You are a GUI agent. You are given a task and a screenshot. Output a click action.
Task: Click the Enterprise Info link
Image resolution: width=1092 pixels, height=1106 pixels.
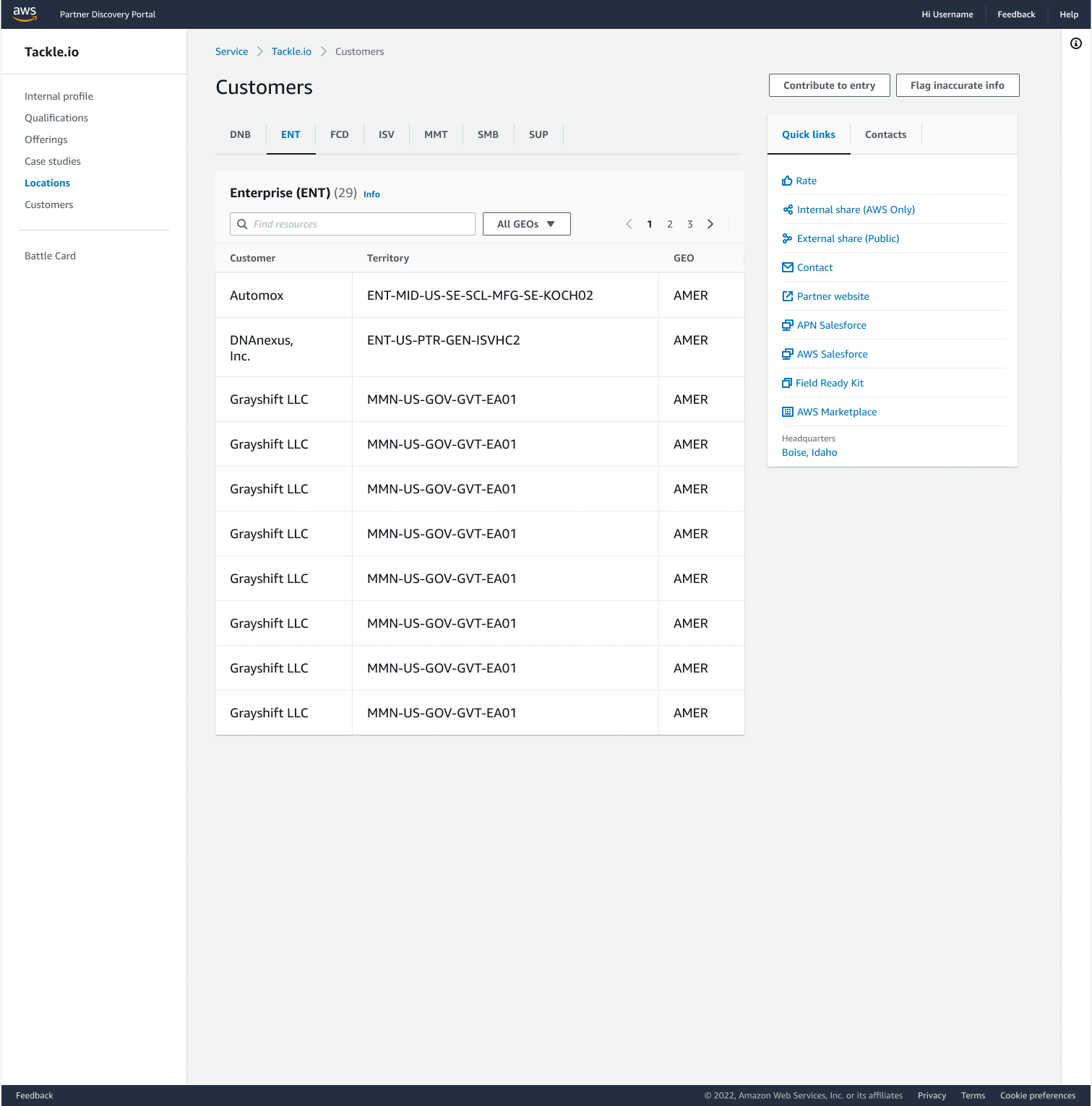tap(371, 194)
